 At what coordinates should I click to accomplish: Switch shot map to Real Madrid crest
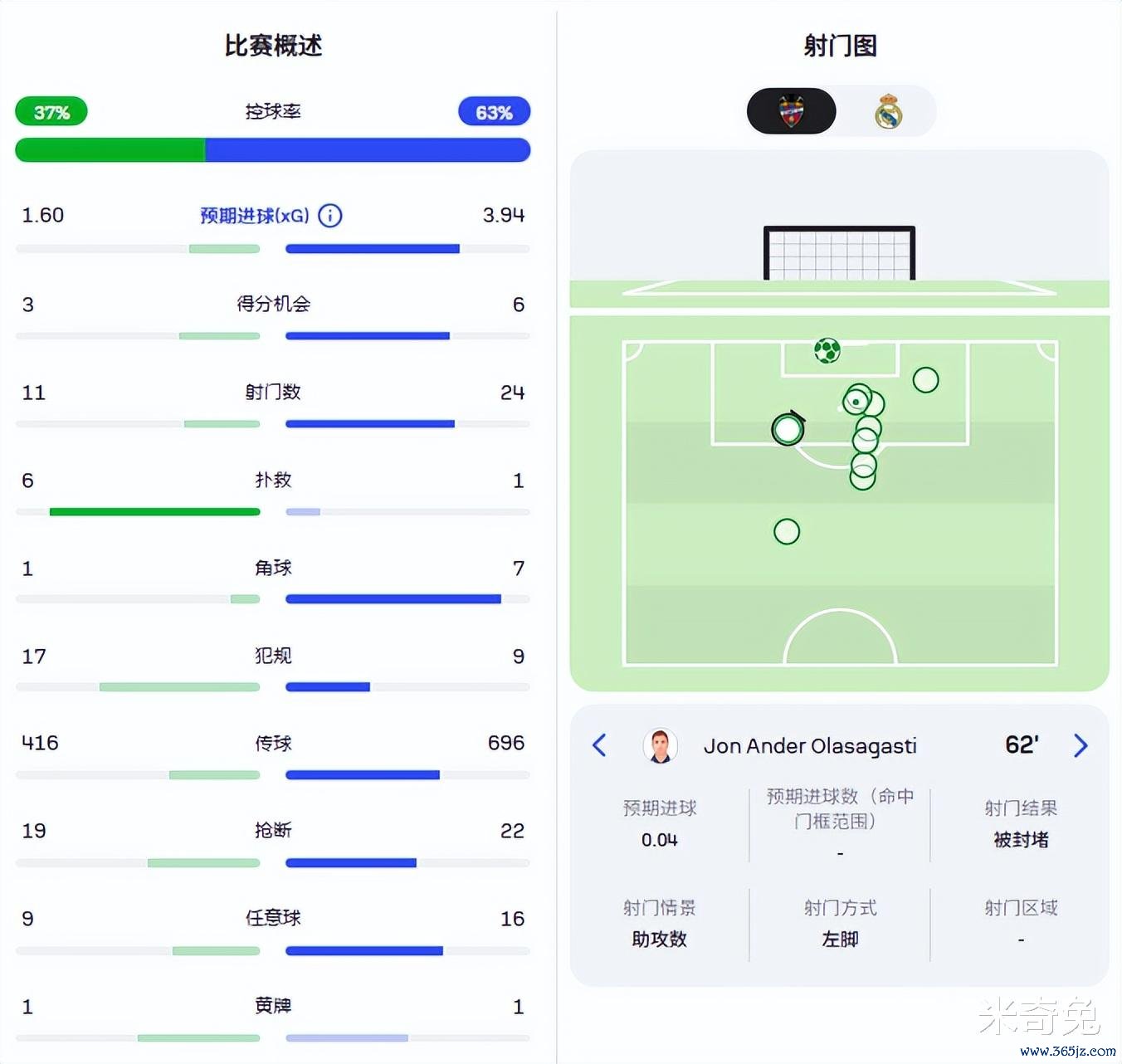click(888, 111)
